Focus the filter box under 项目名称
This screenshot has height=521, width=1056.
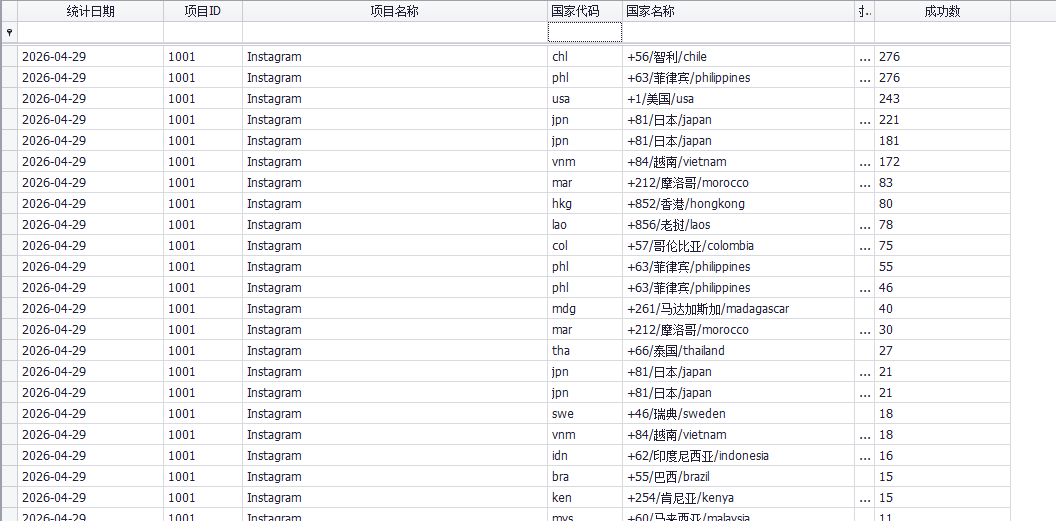point(395,32)
